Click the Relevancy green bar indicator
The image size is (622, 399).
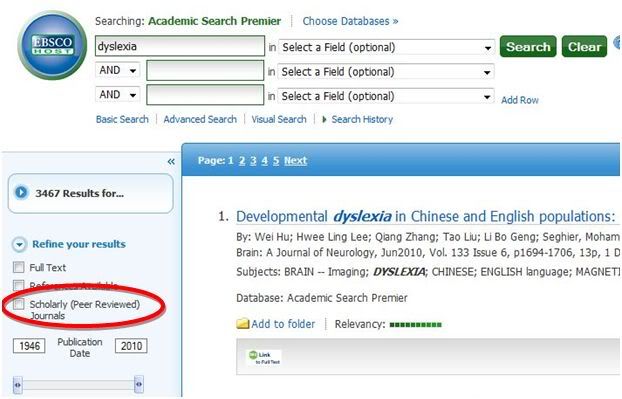[x=415, y=325]
